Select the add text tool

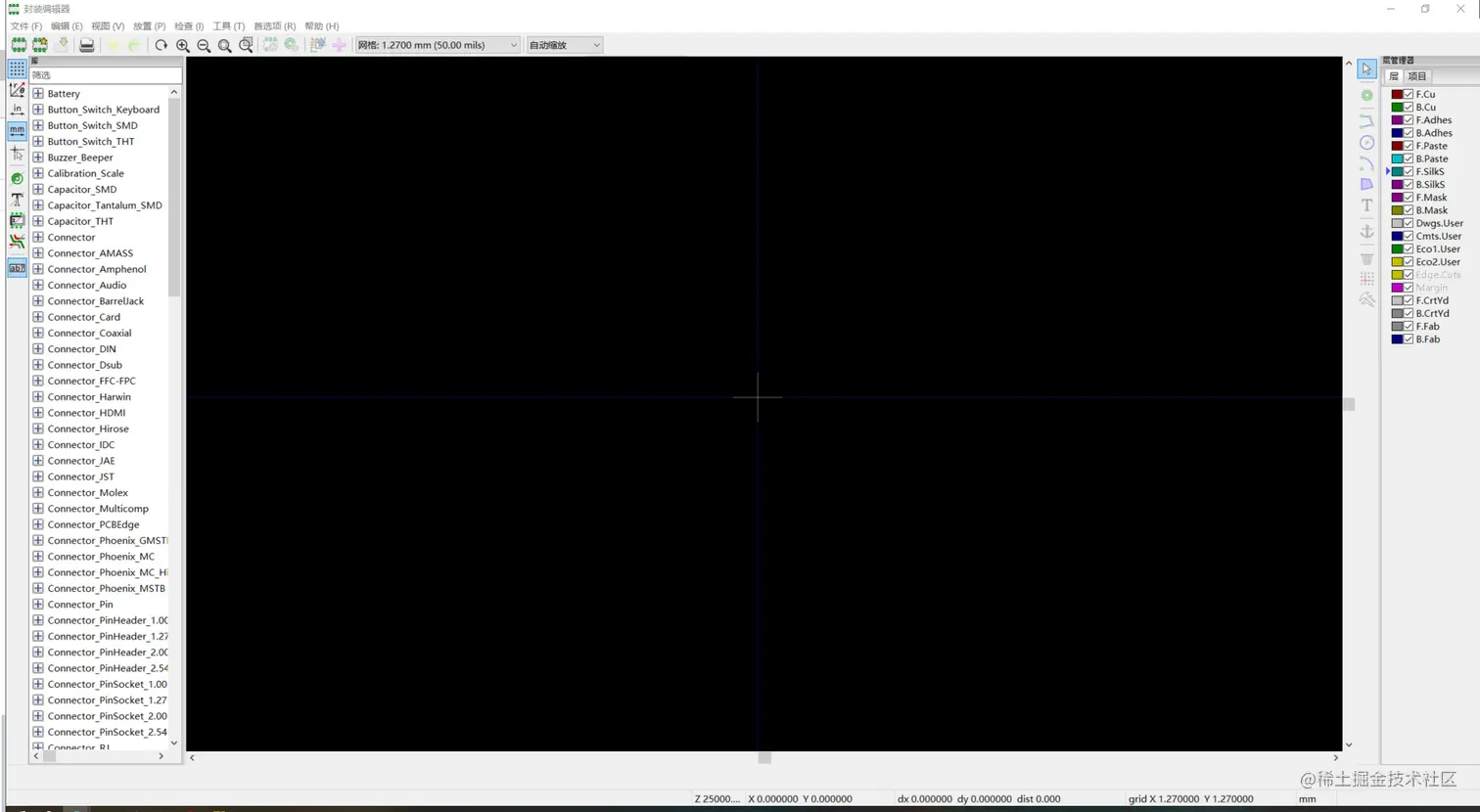[1366, 205]
